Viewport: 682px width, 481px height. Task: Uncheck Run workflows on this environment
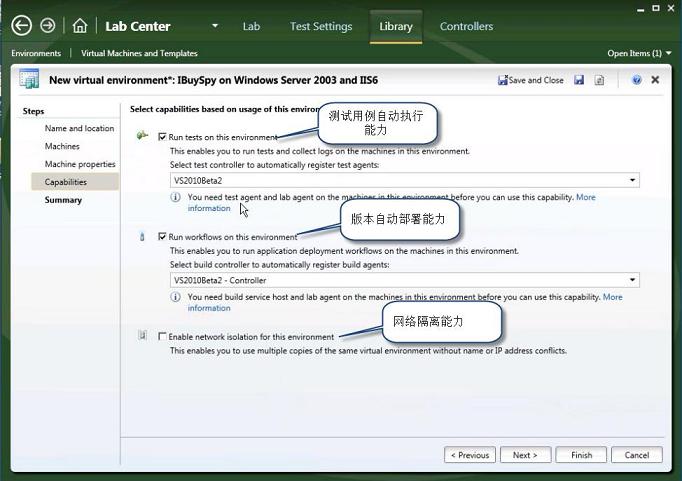point(162,237)
